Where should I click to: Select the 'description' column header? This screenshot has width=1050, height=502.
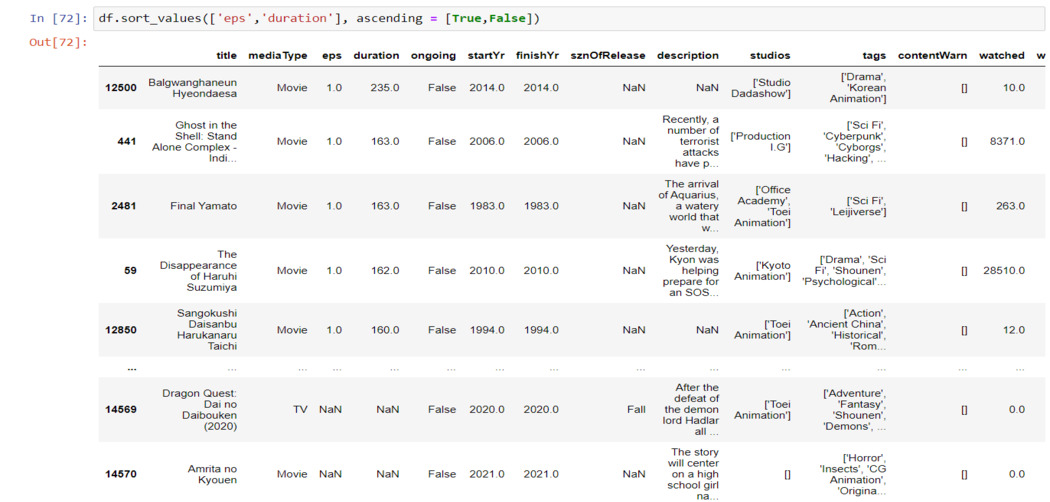click(688, 56)
